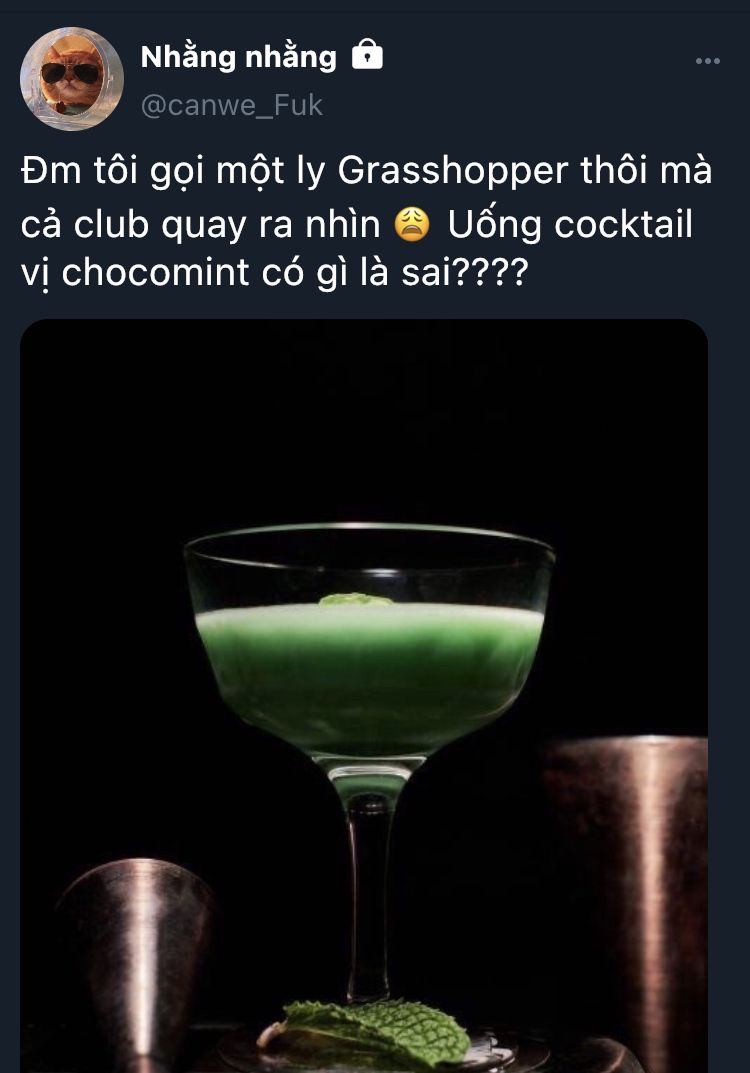Viewport: 750px width, 1073px height.
Task: Open the three-dot more options menu
Action: [x=708, y=61]
